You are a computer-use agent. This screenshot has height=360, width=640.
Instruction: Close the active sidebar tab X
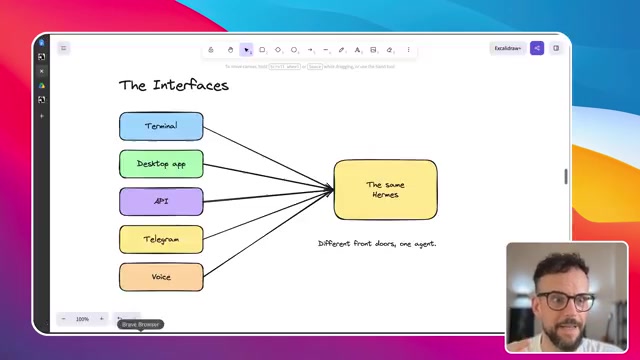pos(42,71)
